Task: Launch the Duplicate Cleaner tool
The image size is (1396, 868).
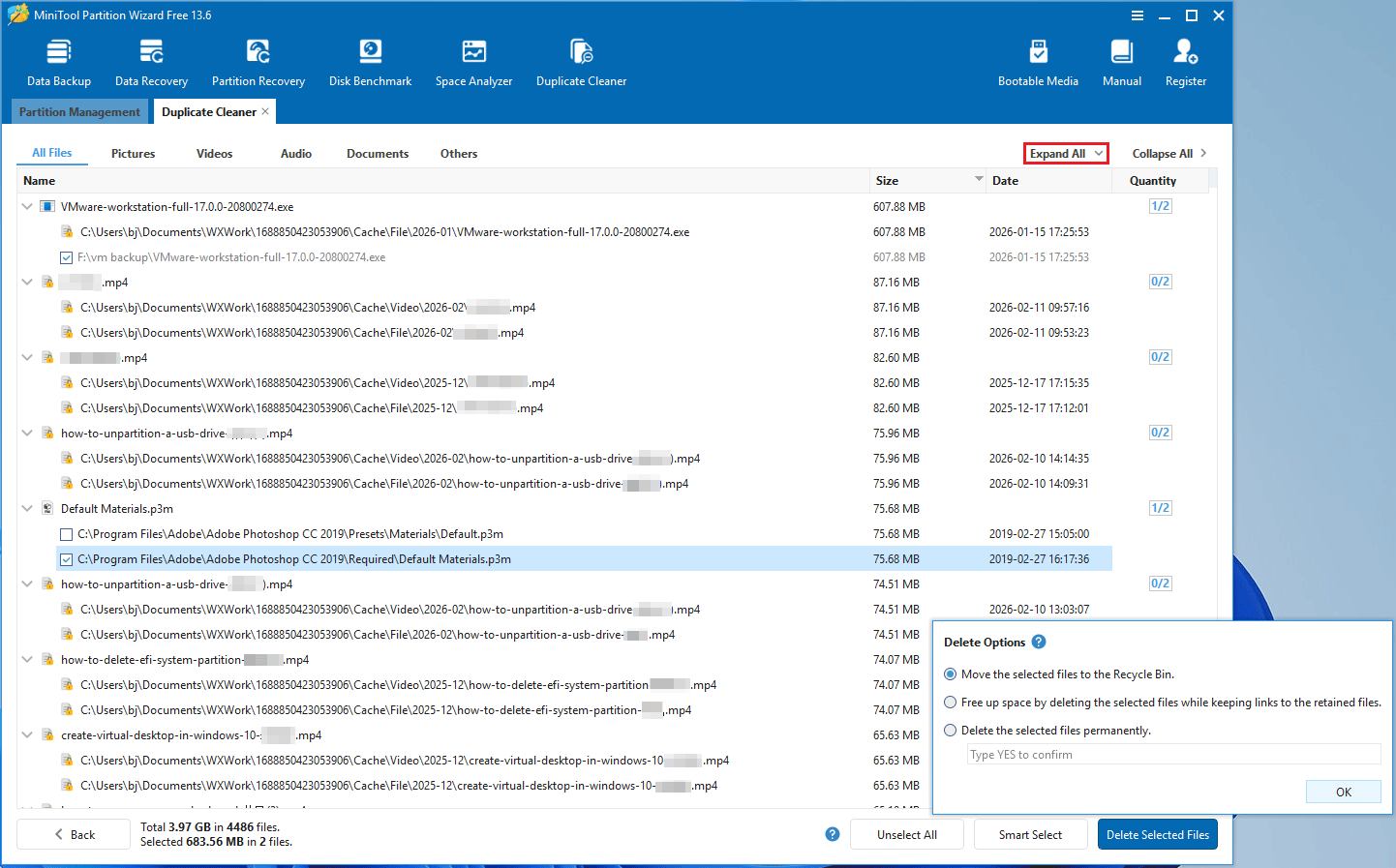Action: pos(581,60)
